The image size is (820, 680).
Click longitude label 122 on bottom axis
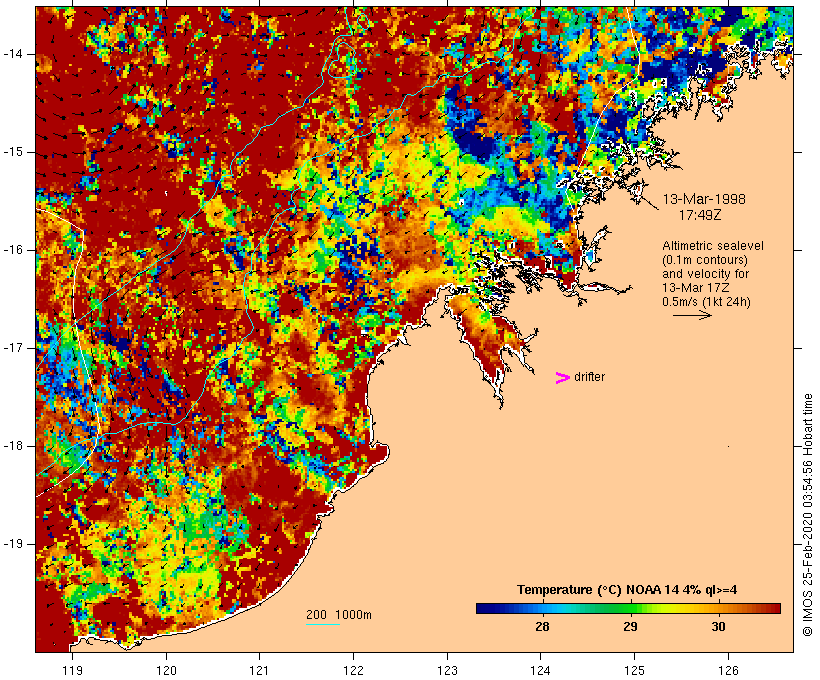tap(353, 670)
